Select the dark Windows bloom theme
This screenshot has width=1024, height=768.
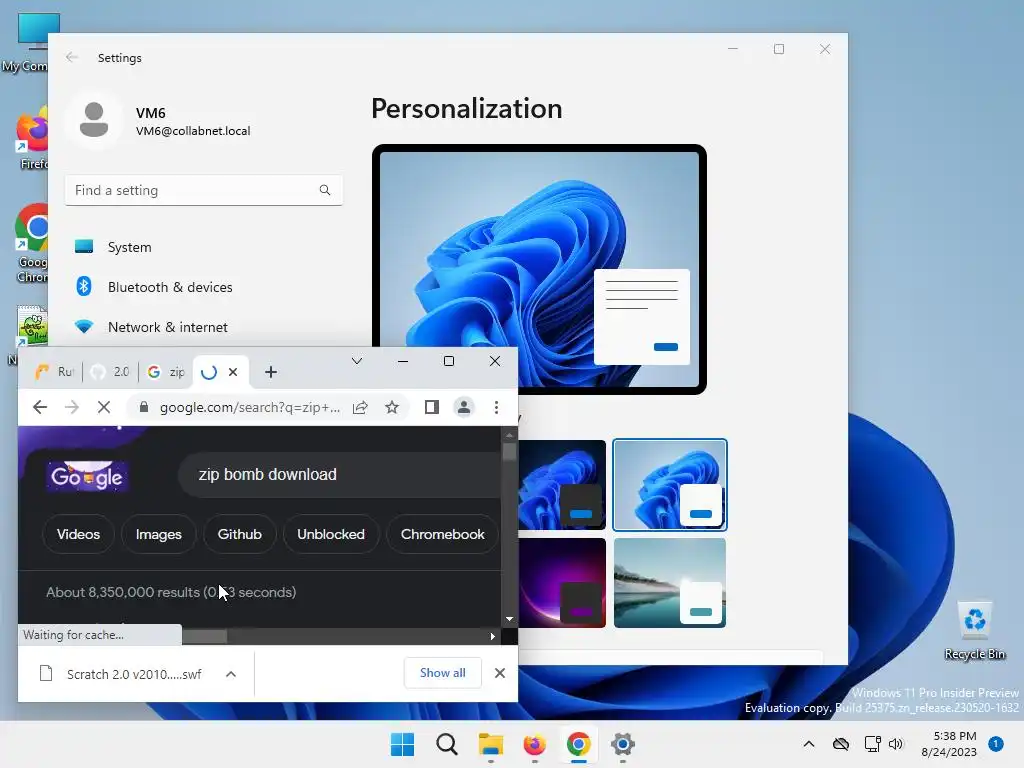[562, 485]
